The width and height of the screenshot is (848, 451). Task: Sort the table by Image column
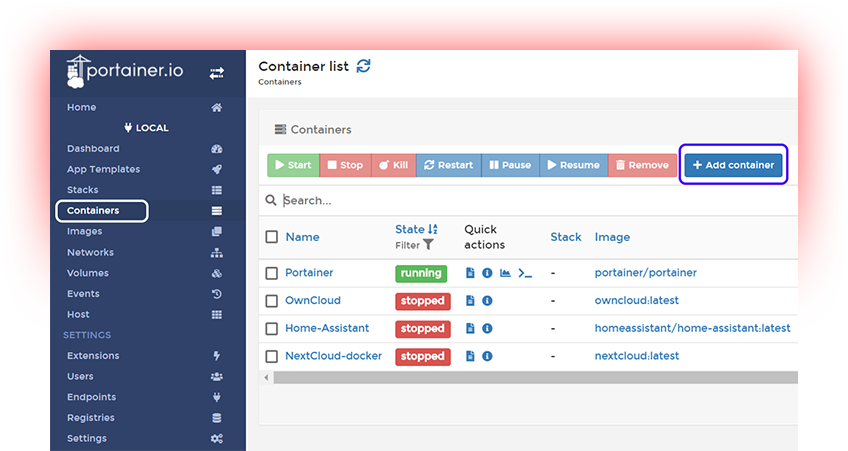coord(612,237)
